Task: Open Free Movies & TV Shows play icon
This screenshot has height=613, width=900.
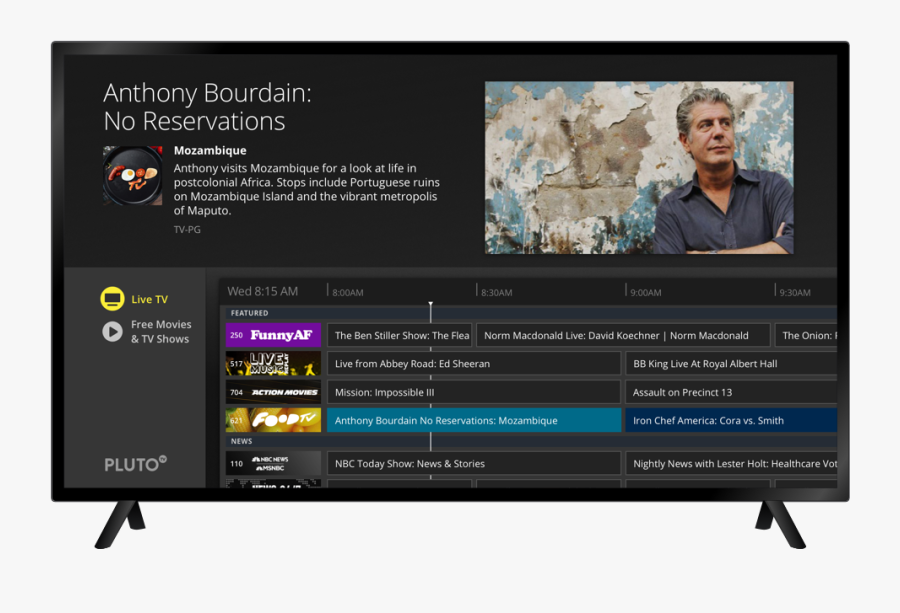Action: point(112,331)
